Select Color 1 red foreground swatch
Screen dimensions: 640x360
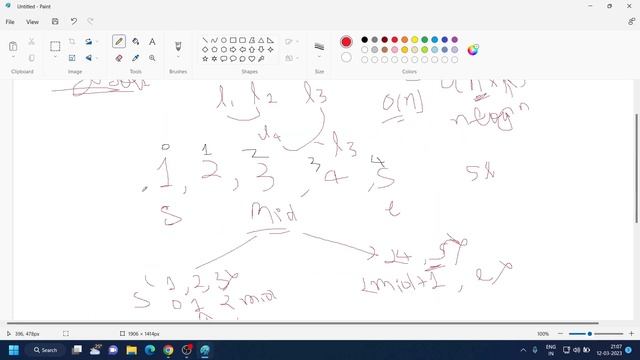346,42
